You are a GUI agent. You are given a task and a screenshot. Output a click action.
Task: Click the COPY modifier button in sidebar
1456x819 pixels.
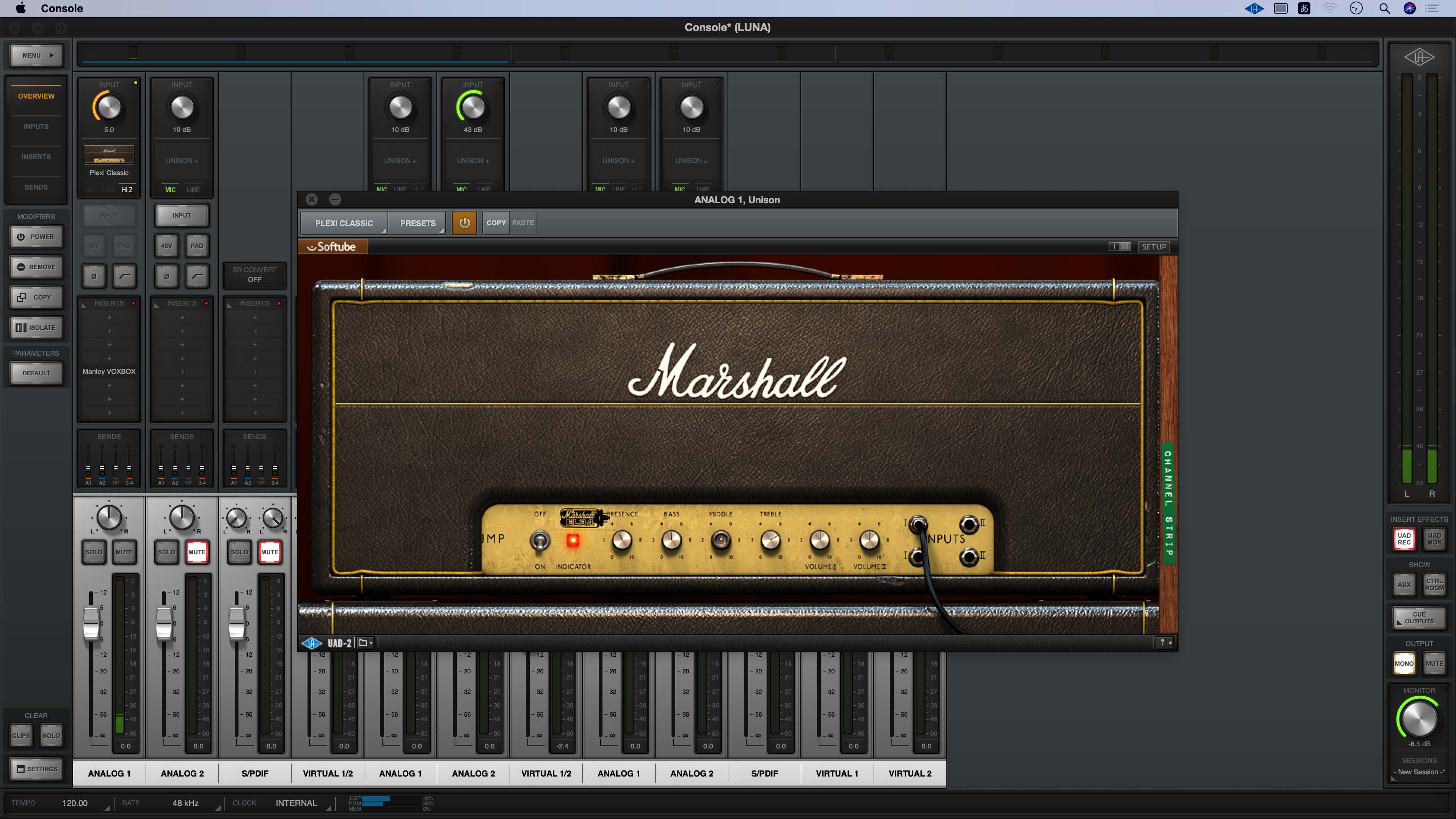[37, 297]
